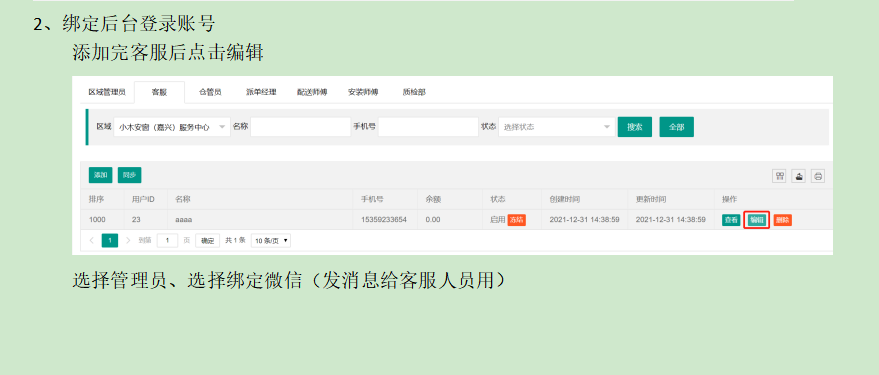
Task: Click the page jump number input
Action: (167, 240)
